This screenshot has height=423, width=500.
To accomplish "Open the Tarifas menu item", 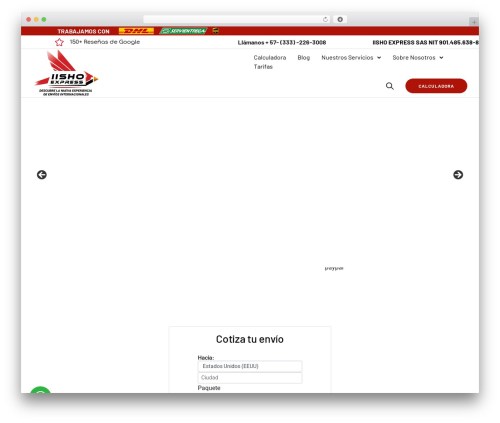I will 263,67.
